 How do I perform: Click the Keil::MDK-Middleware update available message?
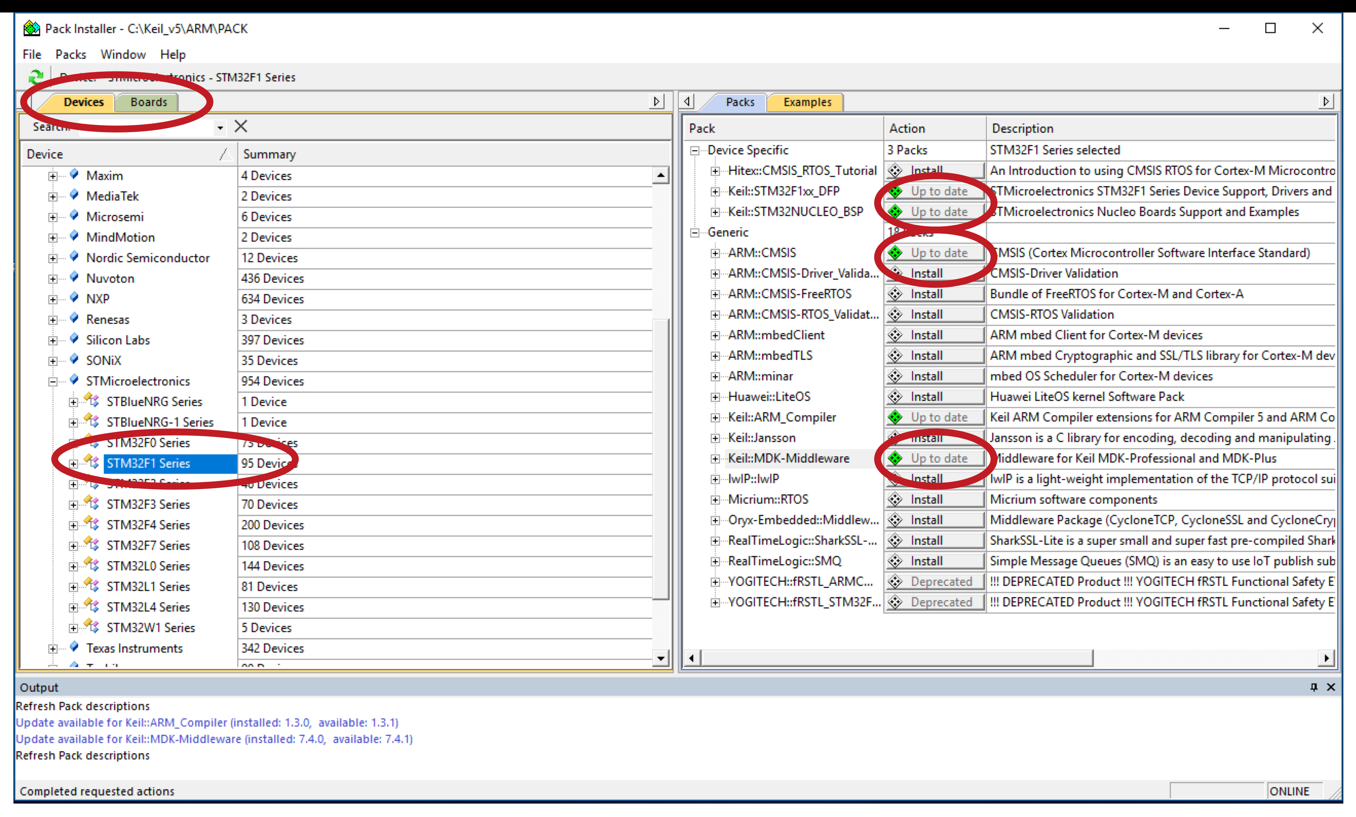(214, 739)
